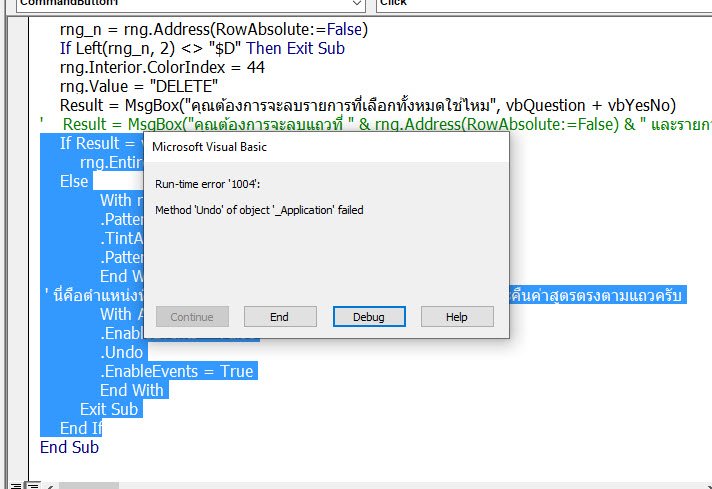Image resolution: width=712 pixels, height=489 pixels.
Task: Click Debug to inspect the failing line
Action: pyautogui.click(x=369, y=316)
